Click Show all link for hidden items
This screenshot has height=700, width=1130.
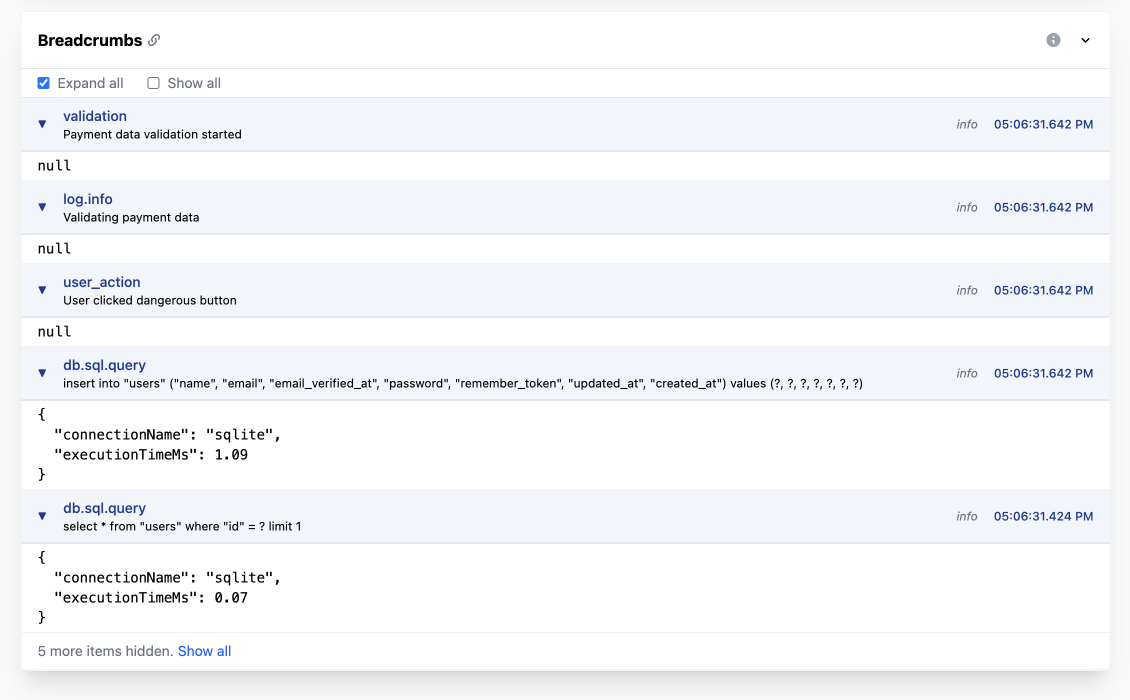(204, 651)
